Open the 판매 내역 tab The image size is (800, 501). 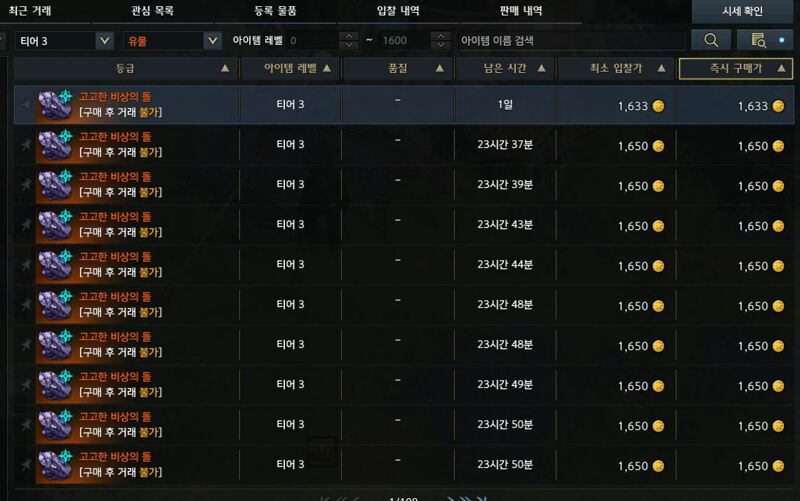pos(521,11)
